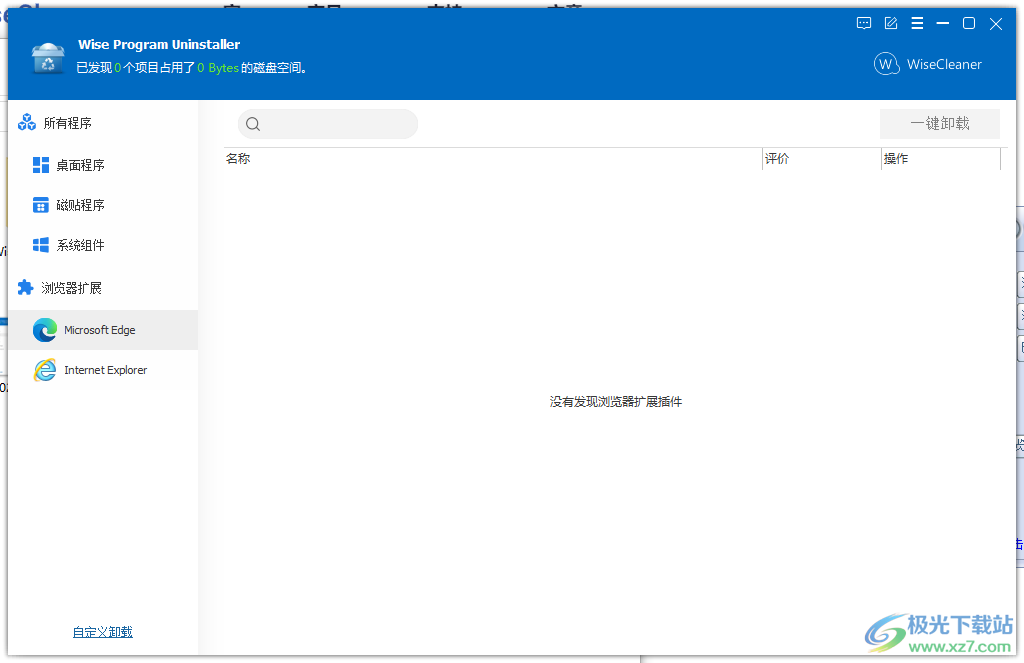Open the 系统组件 system components category
The image size is (1024, 663).
tap(41, 244)
